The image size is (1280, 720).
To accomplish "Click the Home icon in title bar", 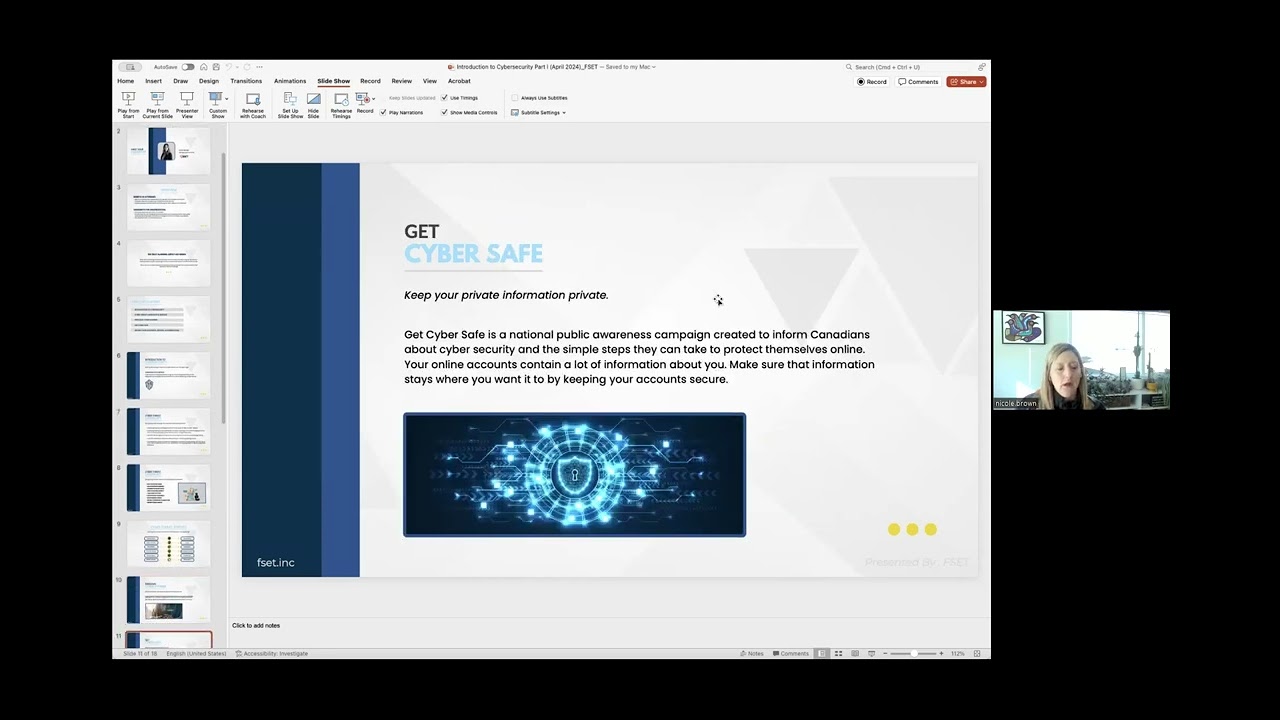I will 204,67.
